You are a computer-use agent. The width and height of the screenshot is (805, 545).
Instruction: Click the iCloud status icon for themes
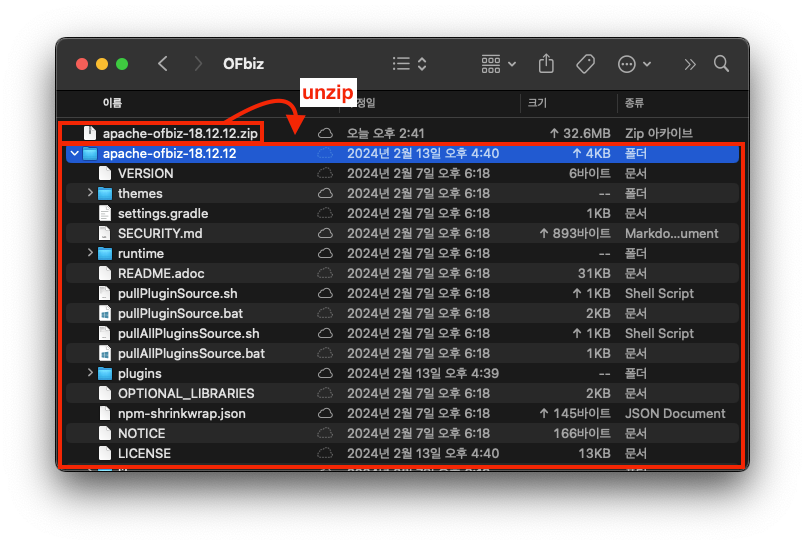325,193
